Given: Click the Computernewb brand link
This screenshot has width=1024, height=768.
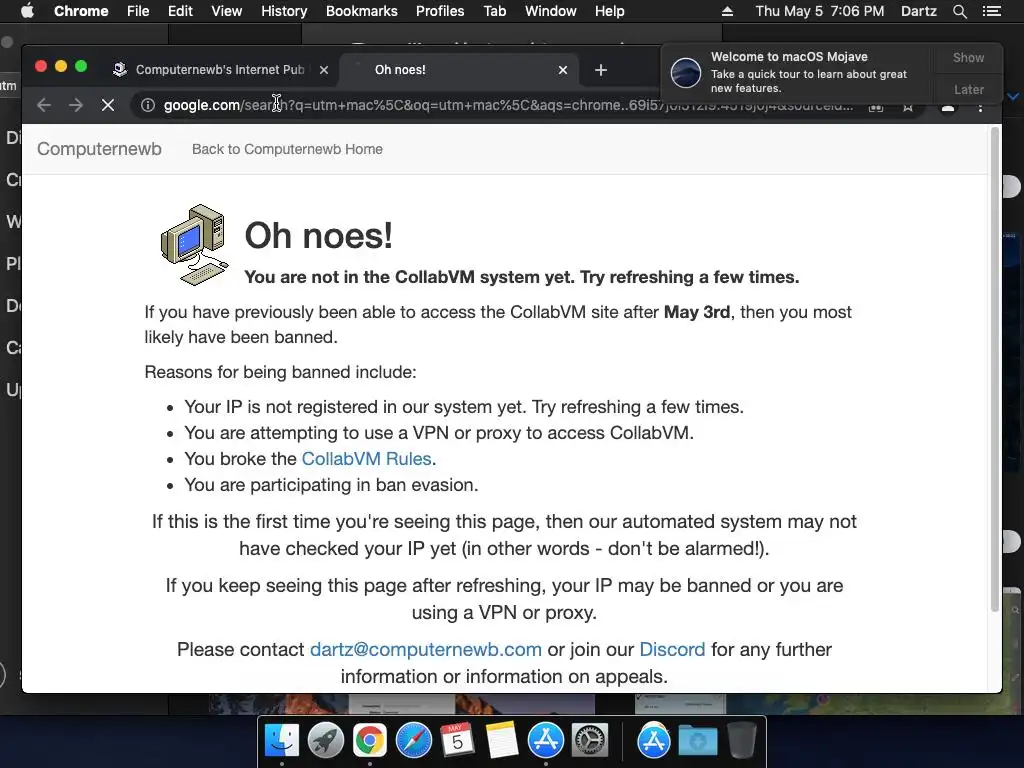Looking at the screenshot, I should tap(99, 149).
